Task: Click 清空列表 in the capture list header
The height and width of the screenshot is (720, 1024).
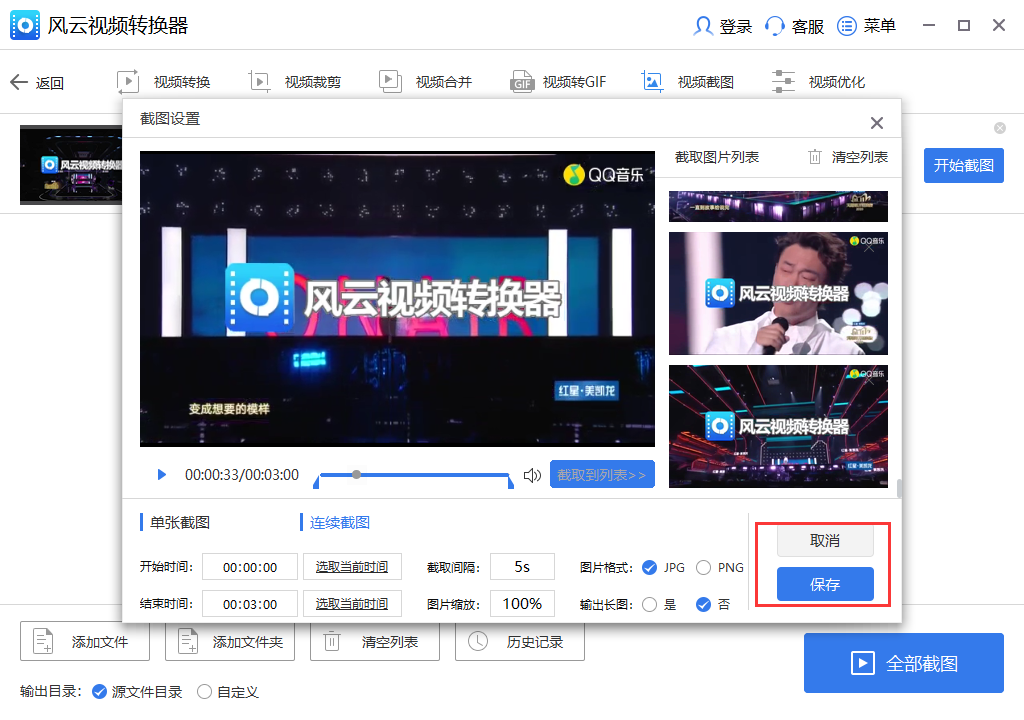Action: pos(859,157)
